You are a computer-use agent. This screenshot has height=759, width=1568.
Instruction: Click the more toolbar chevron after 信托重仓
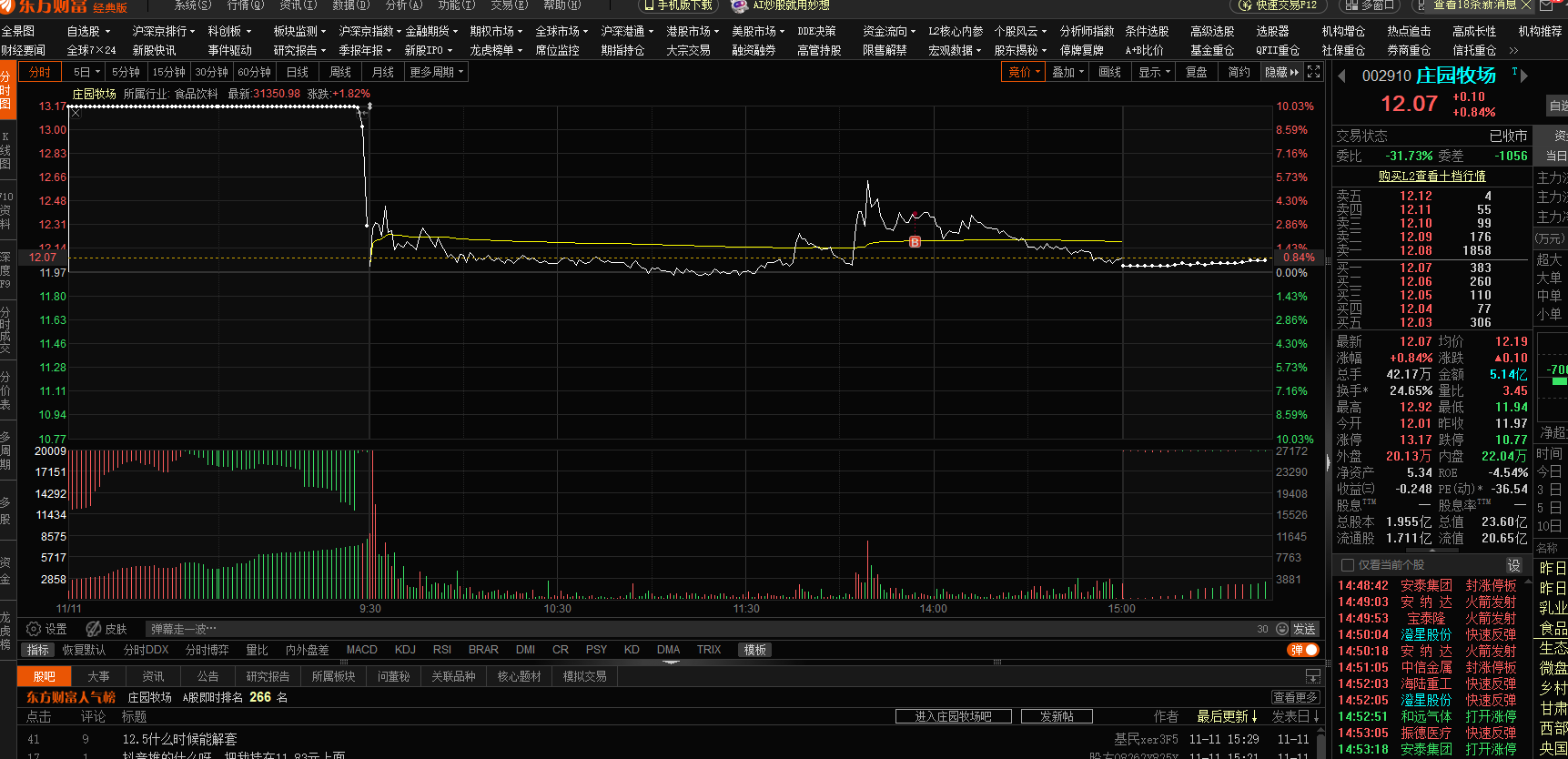[x=1513, y=51]
